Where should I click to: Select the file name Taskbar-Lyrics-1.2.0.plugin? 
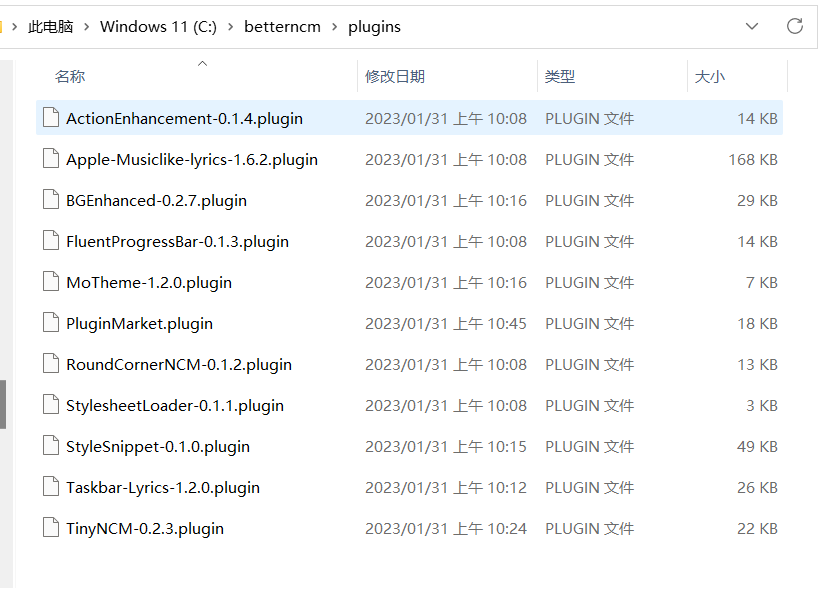(163, 488)
